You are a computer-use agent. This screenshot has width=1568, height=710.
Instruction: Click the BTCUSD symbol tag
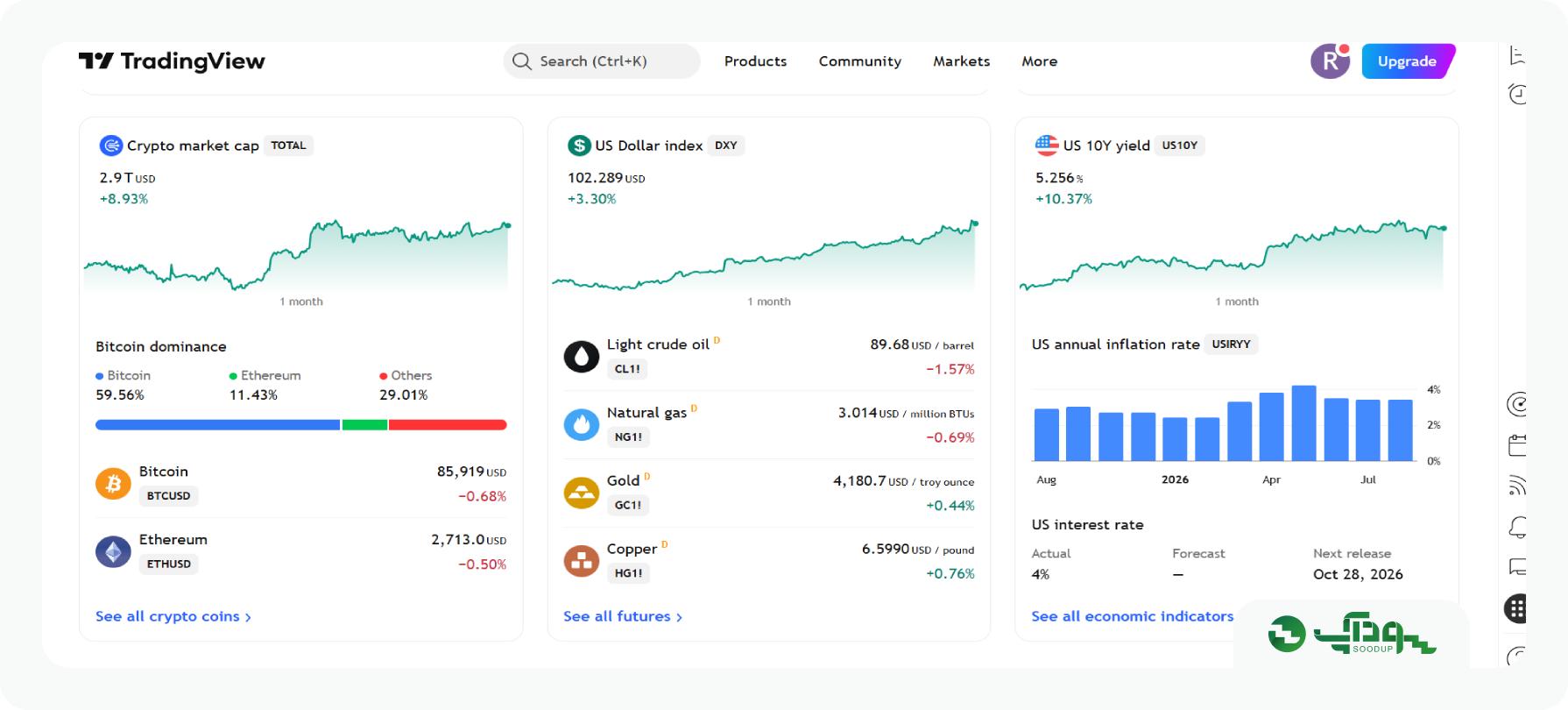pyautogui.click(x=169, y=496)
